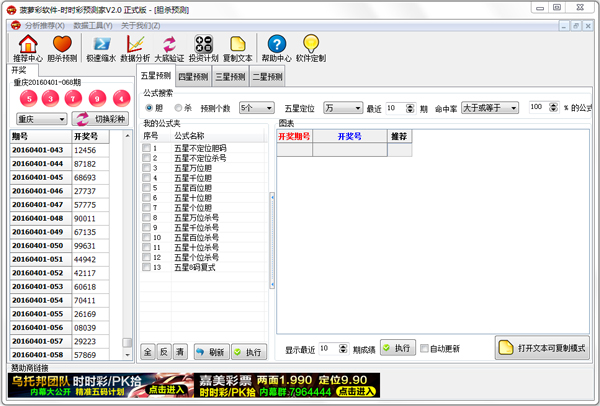Click the draw list scrollbar up arrow
The height and width of the screenshot is (406, 600).
coord(127,135)
